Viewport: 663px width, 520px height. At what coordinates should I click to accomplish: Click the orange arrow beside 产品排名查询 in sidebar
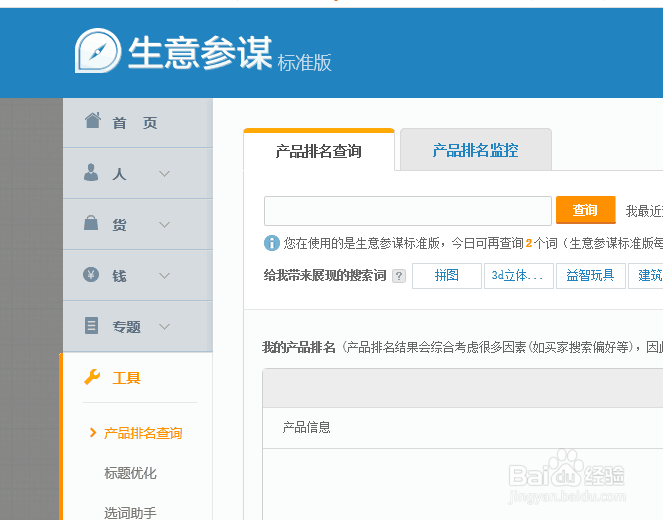93,432
